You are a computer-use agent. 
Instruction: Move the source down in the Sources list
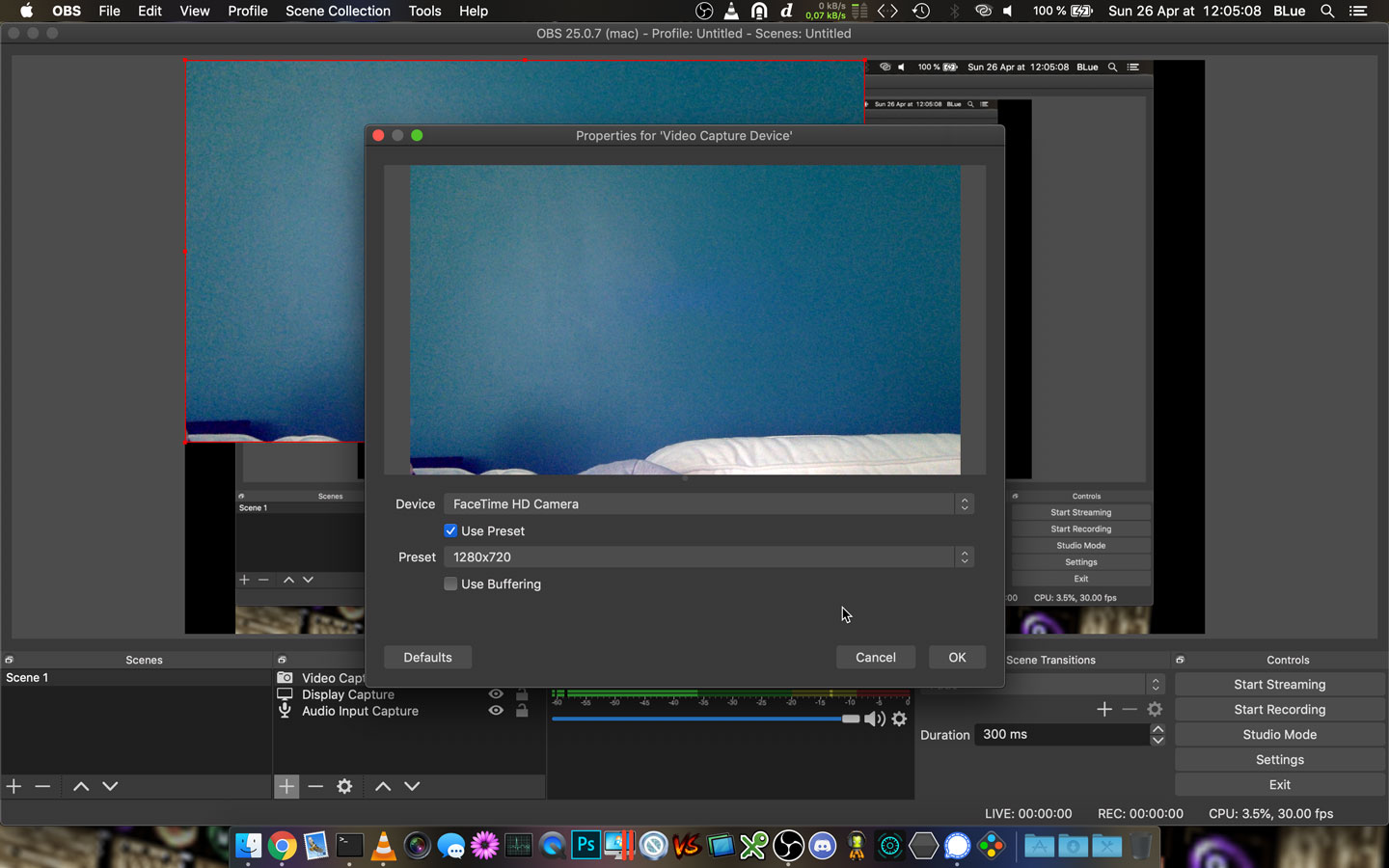click(412, 786)
